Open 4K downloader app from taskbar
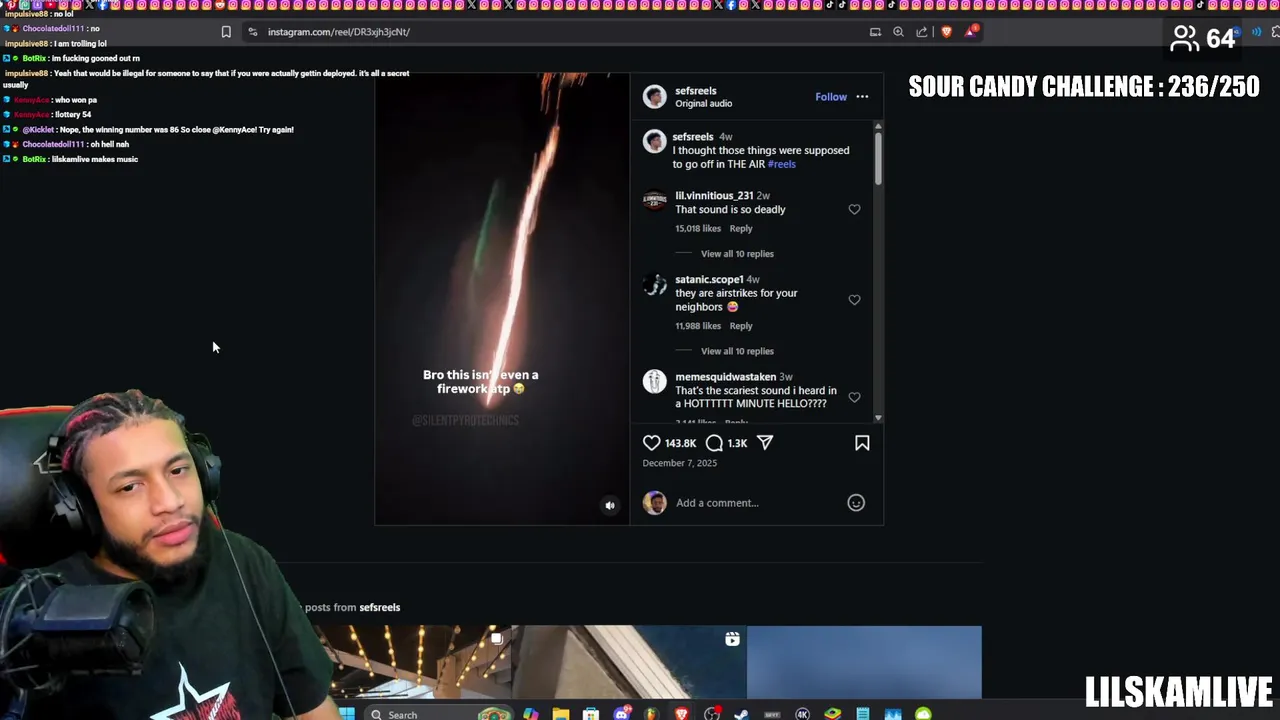1280x720 pixels. coord(802,714)
